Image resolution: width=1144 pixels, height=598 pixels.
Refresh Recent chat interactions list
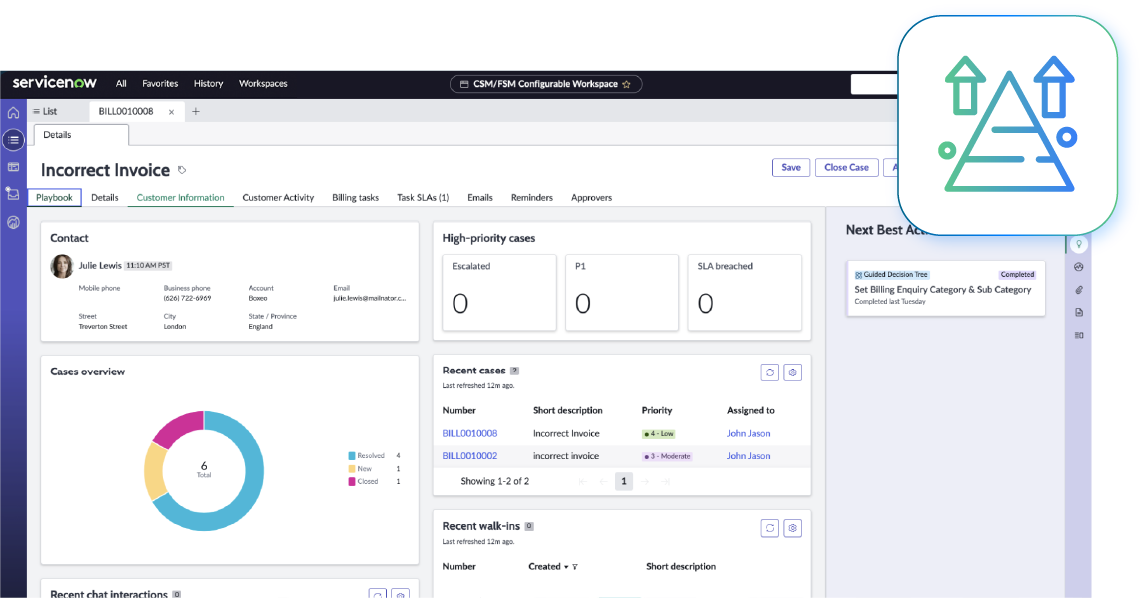pos(378,594)
